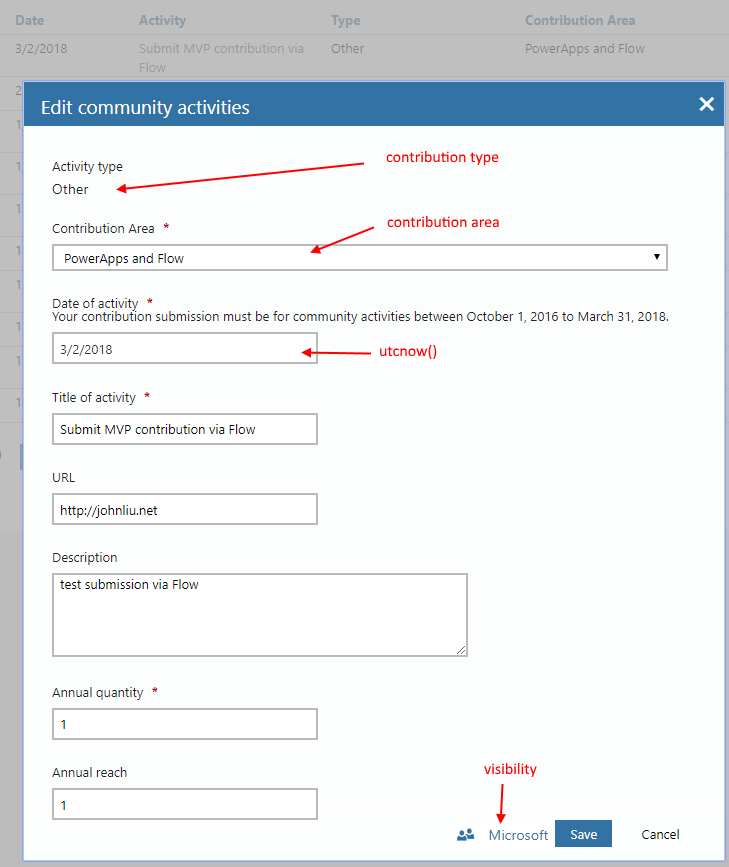Click the Date of activity field
This screenshot has height=867, width=729.
[184, 348]
